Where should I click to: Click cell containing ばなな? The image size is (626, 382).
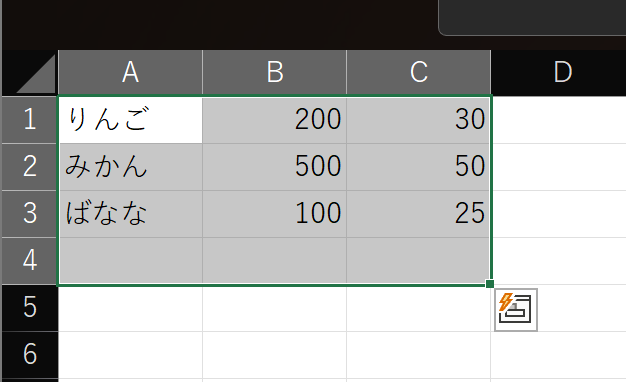coord(131,214)
